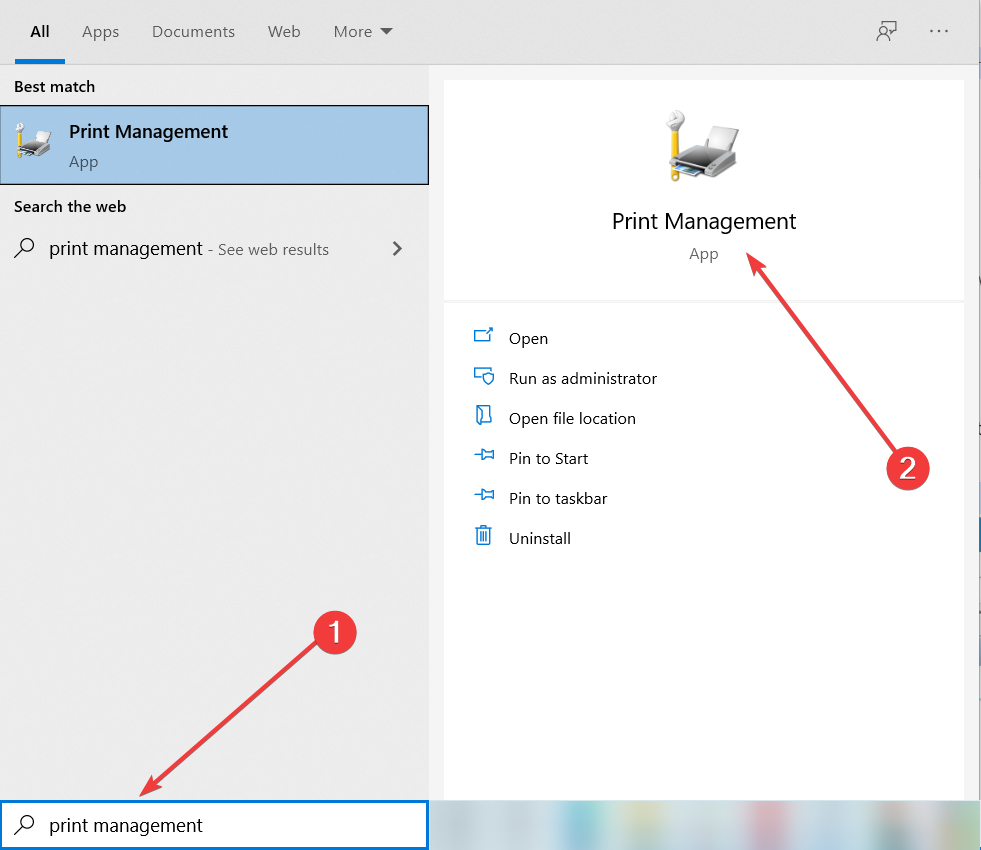Click the Pin to Start pin icon
Screen dimensions: 981x850
point(484,455)
